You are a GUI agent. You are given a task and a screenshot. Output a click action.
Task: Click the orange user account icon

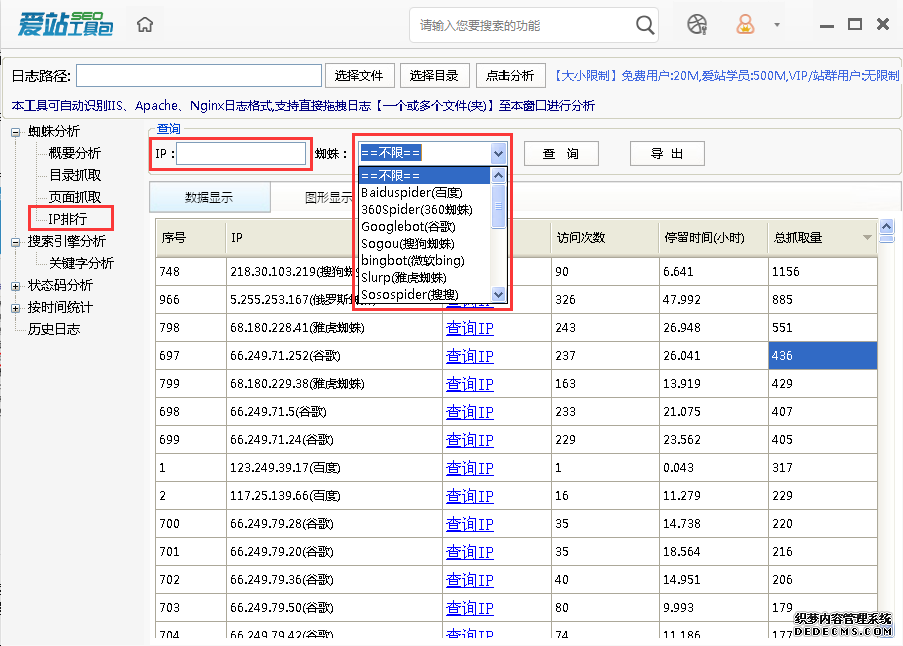(x=746, y=24)
